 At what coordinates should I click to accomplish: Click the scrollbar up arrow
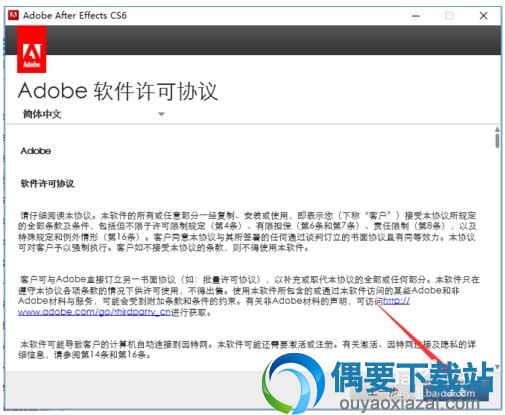tap(497, 129)
